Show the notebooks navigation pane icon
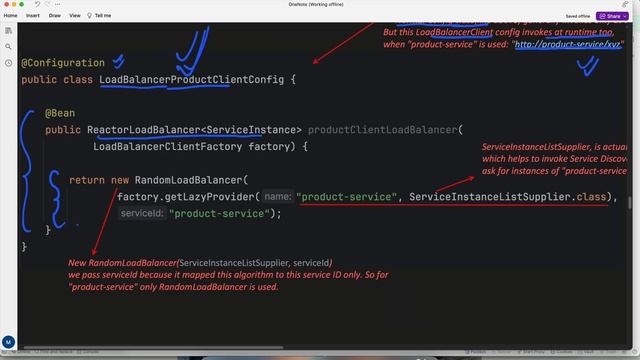 coord(9,31)
